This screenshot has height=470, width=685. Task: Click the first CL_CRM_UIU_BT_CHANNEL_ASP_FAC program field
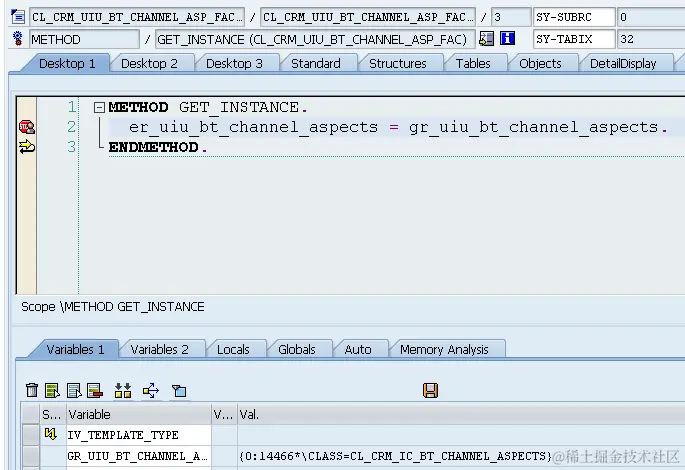pos(137,17)
